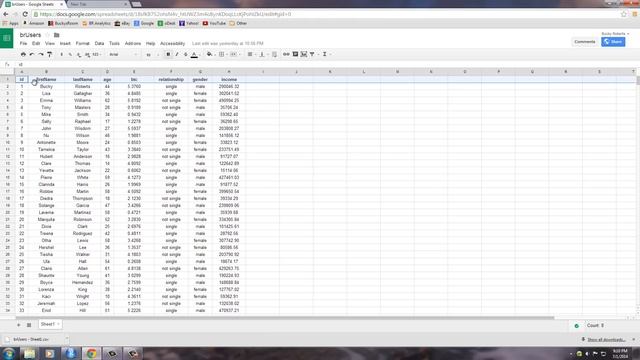This screenshot has width=640, height=360.
Task: Click the Share button
Action: (x=613, y=42)
